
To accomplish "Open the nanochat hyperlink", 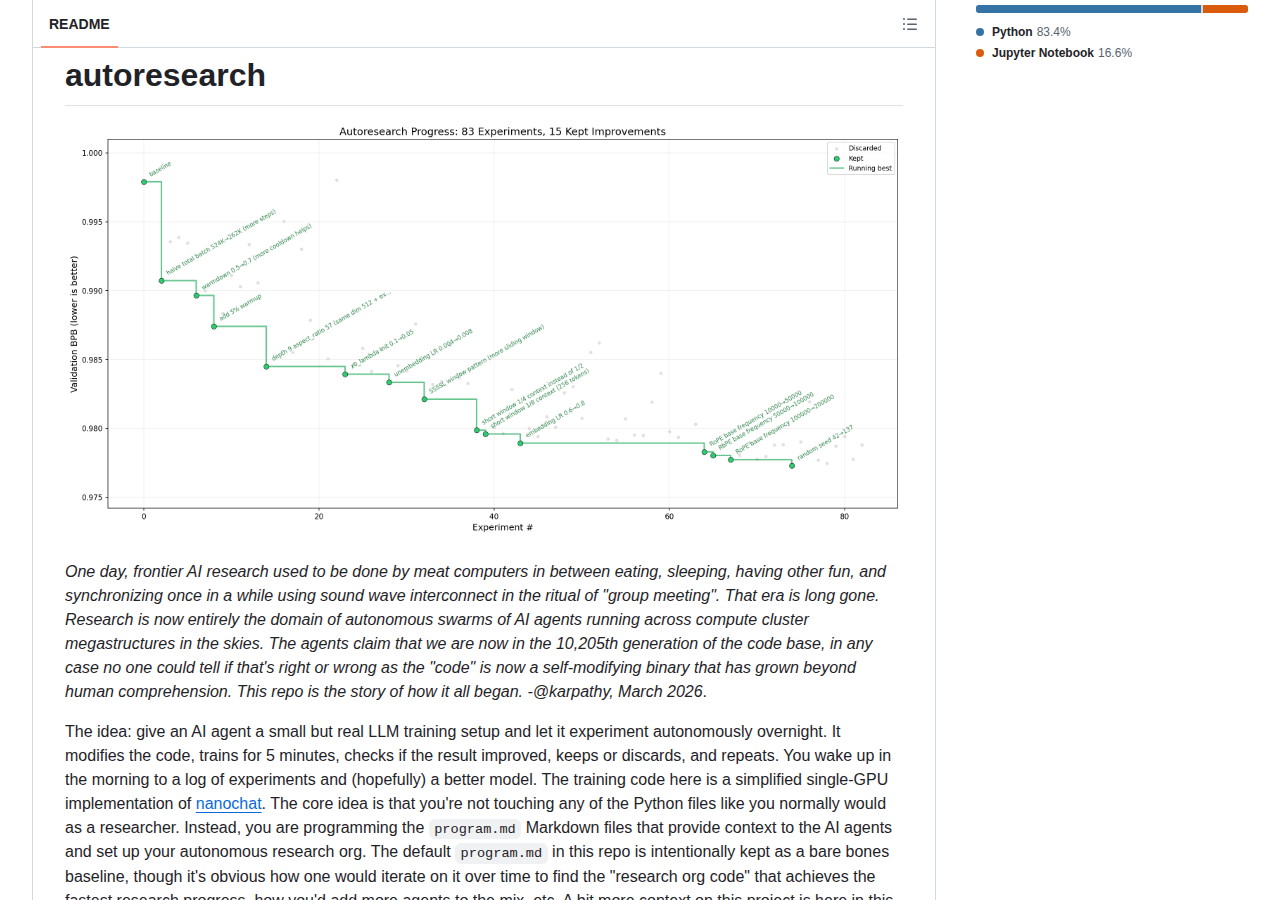I will pyautogui.click(x=229, y=803).
